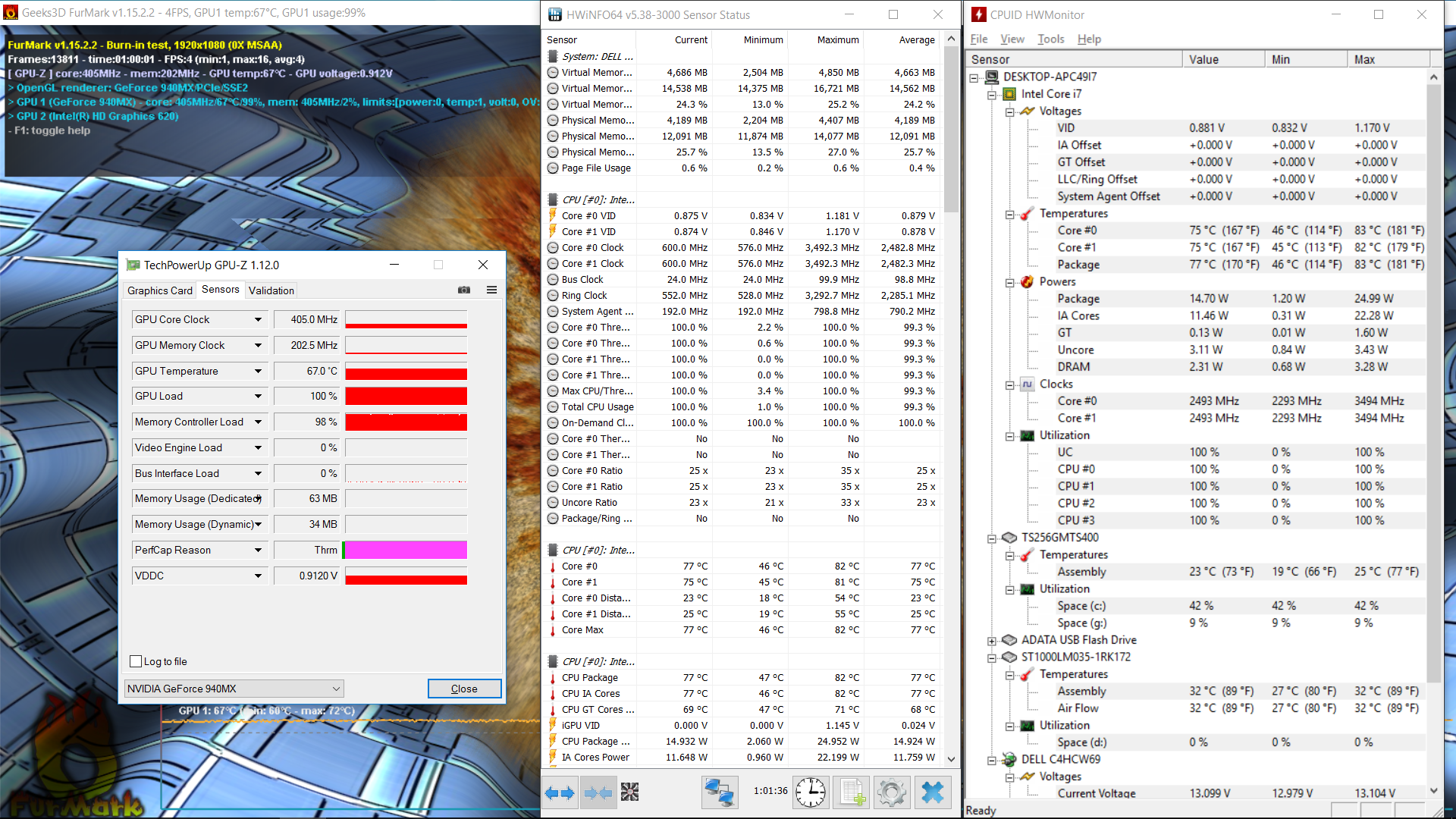This screenshot has width=1456, height=819.
Task: Open the GPU Core Clock sensor dropdown
Action: pyautogui.click(x=258, y=320)
